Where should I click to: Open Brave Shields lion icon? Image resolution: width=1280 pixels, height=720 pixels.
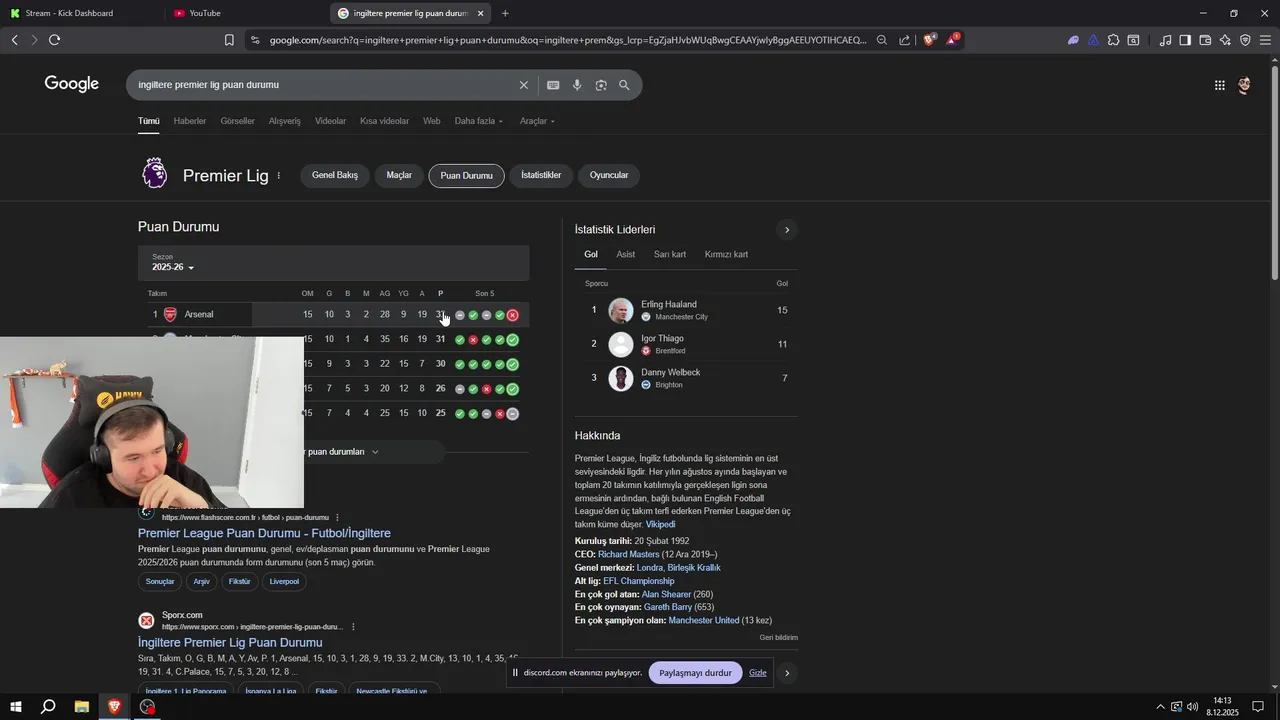click(x=930, y=40)
